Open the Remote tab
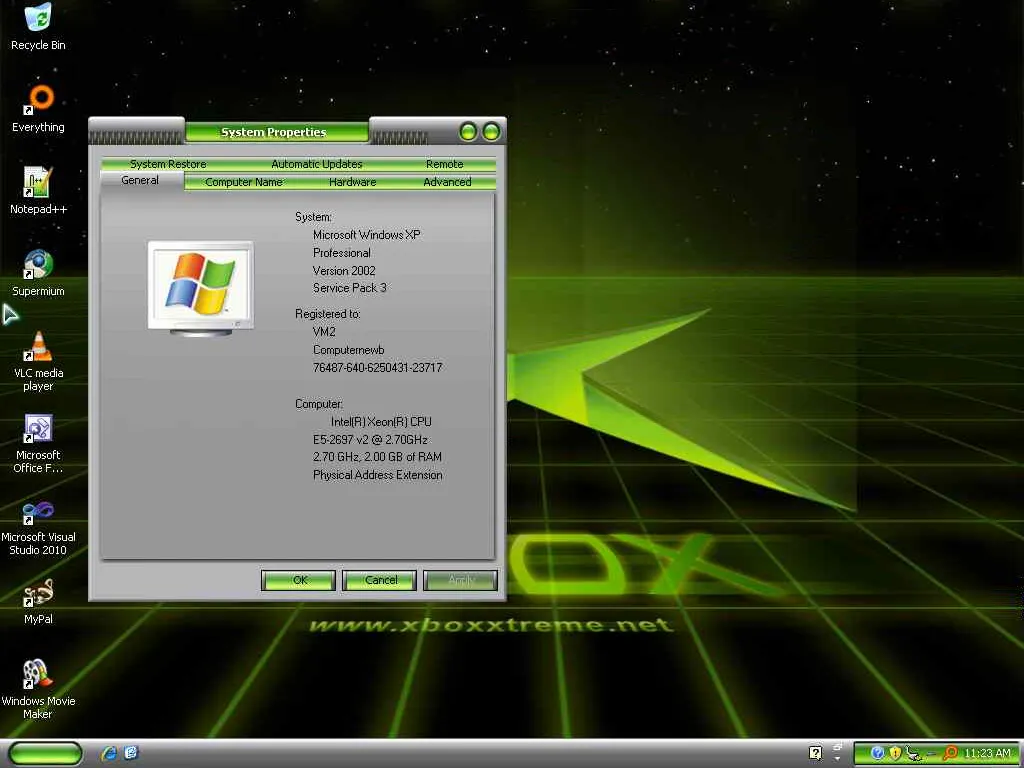The image size is (1024, 768). point(445,164)
